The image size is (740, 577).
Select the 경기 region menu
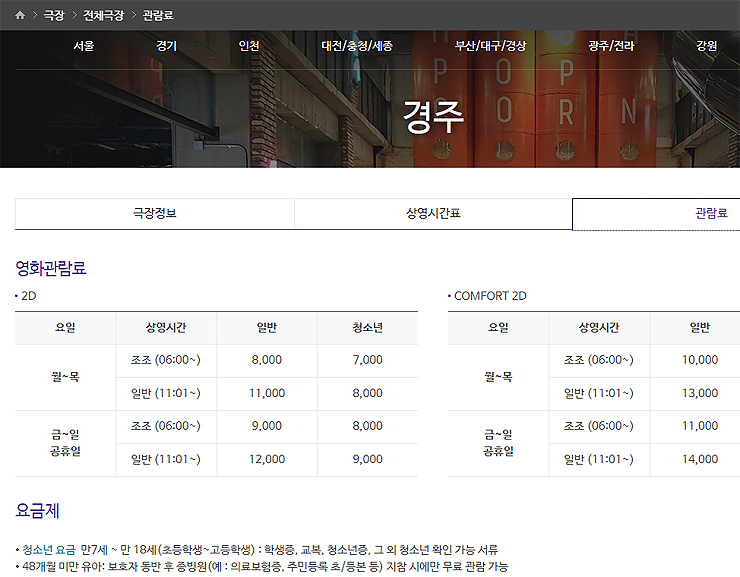166,46
